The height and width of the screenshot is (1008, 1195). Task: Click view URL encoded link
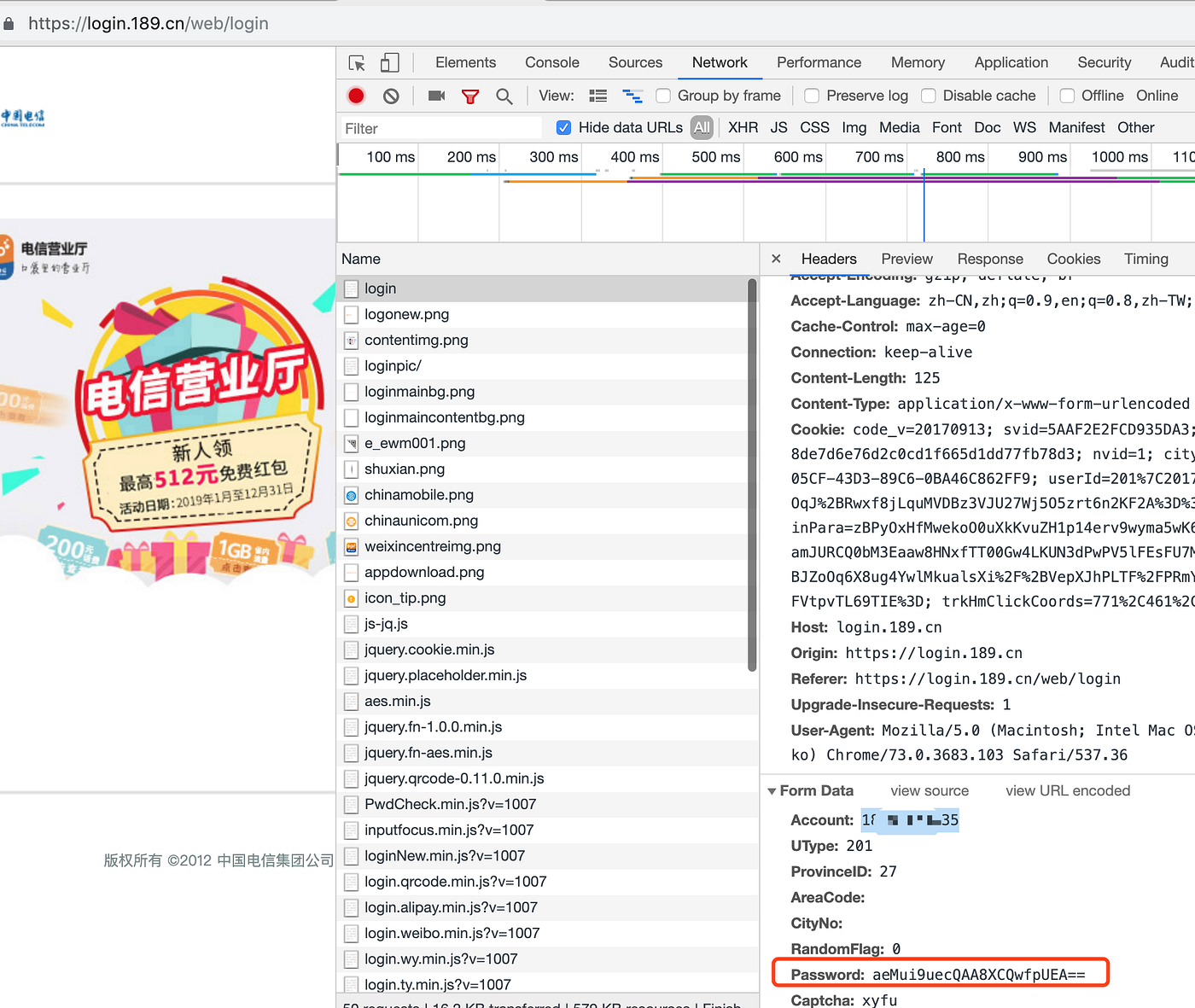tap(1068, 791)
